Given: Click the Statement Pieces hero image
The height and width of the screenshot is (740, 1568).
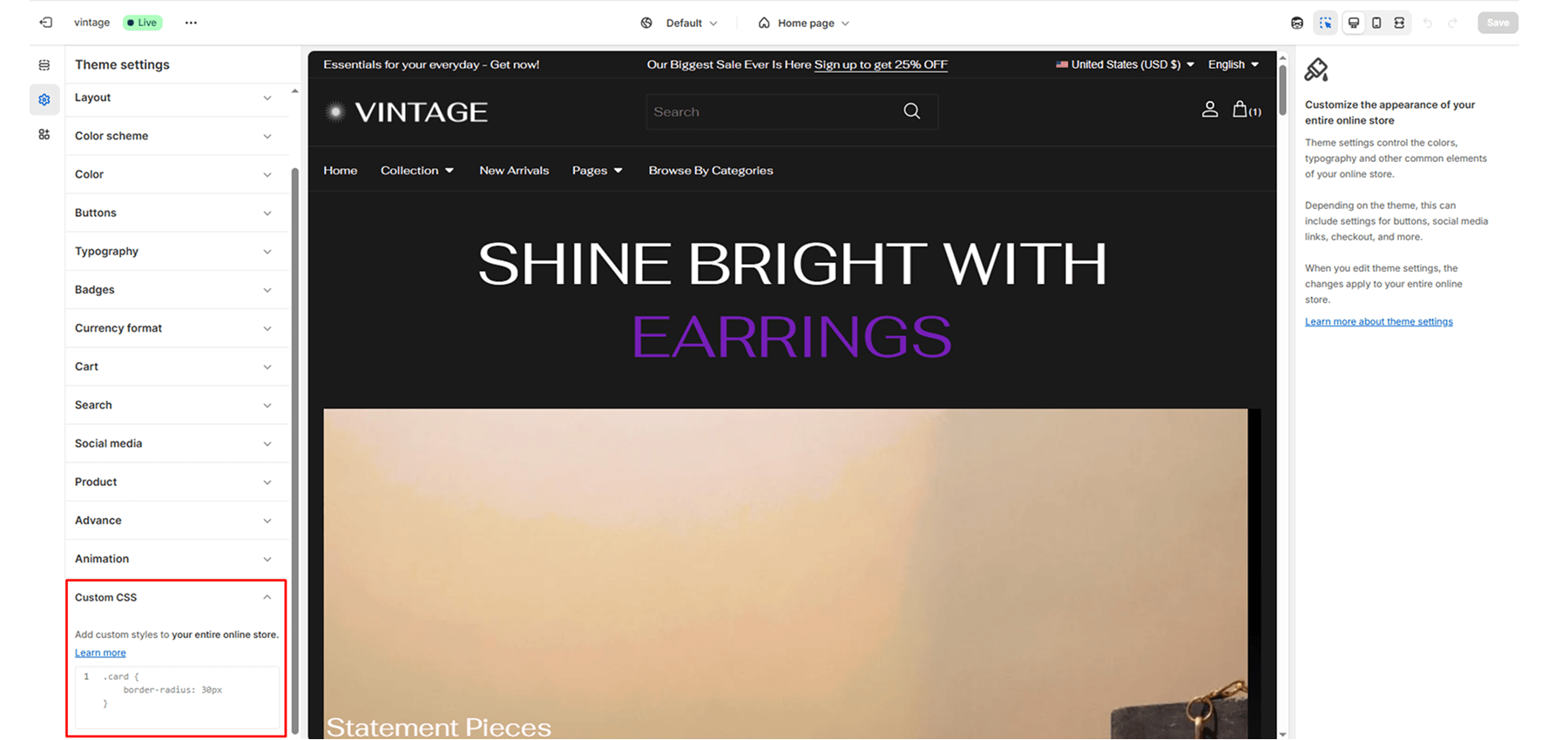Looking at the screenshot, I should (785, 574).
